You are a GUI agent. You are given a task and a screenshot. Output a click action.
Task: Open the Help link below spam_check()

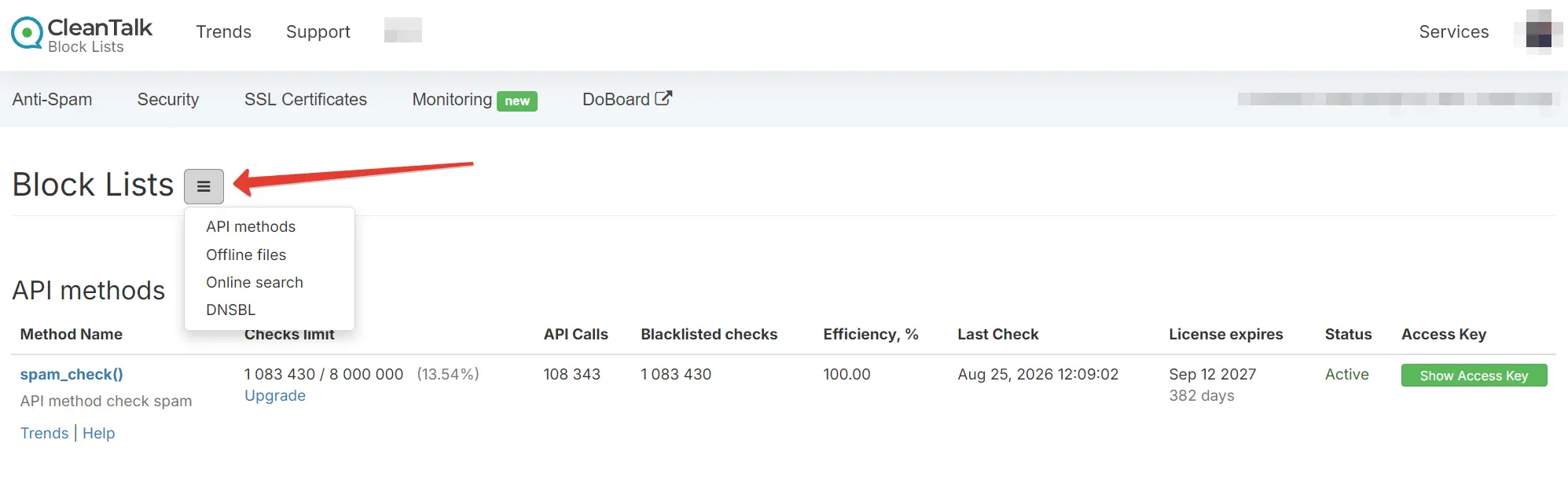point(98,433)
